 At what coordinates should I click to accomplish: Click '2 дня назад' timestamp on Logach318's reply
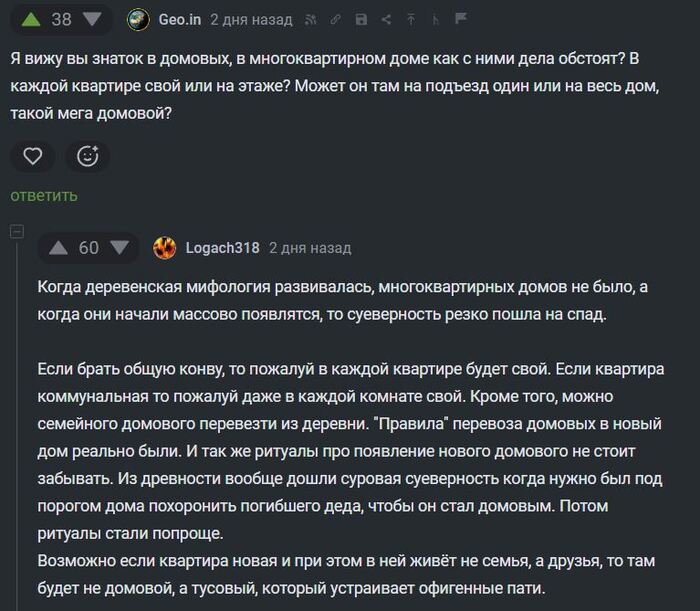(310, 247)
